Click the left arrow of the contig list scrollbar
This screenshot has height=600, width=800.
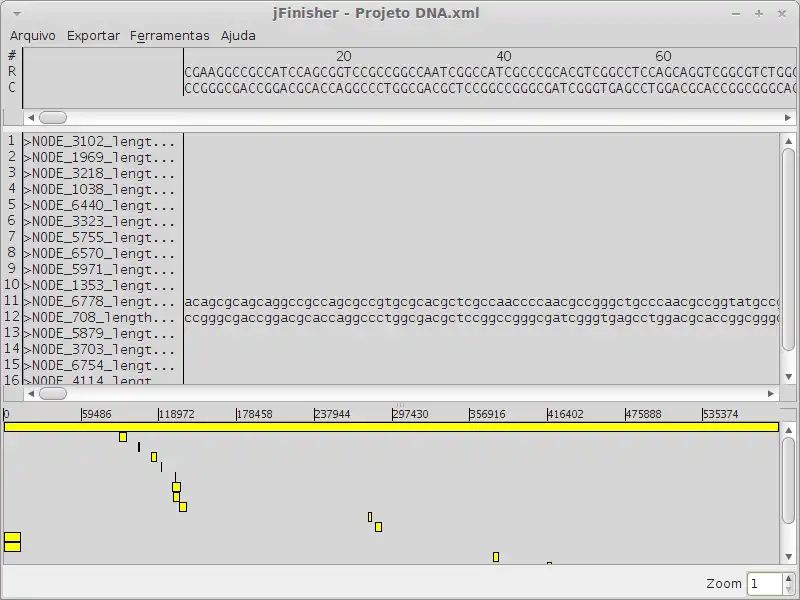[31, 393]
